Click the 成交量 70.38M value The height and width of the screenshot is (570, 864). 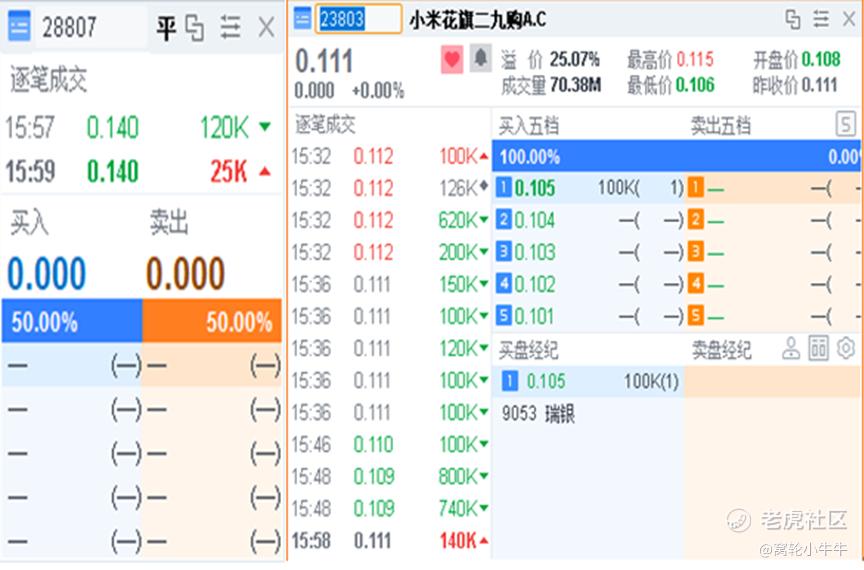pos(575,85)
